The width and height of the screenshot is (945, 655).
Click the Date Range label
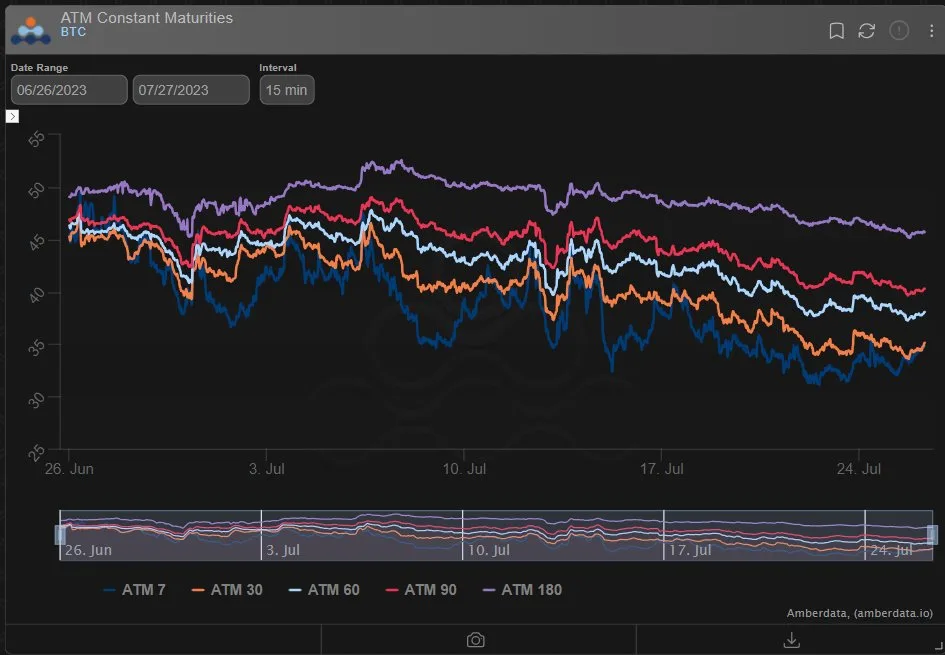[39, 67]
